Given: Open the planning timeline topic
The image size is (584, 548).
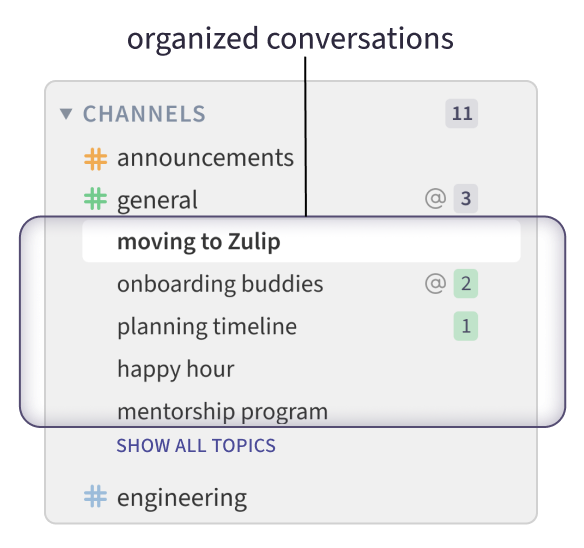Looking at the screenshot, I should click(207, 327).
